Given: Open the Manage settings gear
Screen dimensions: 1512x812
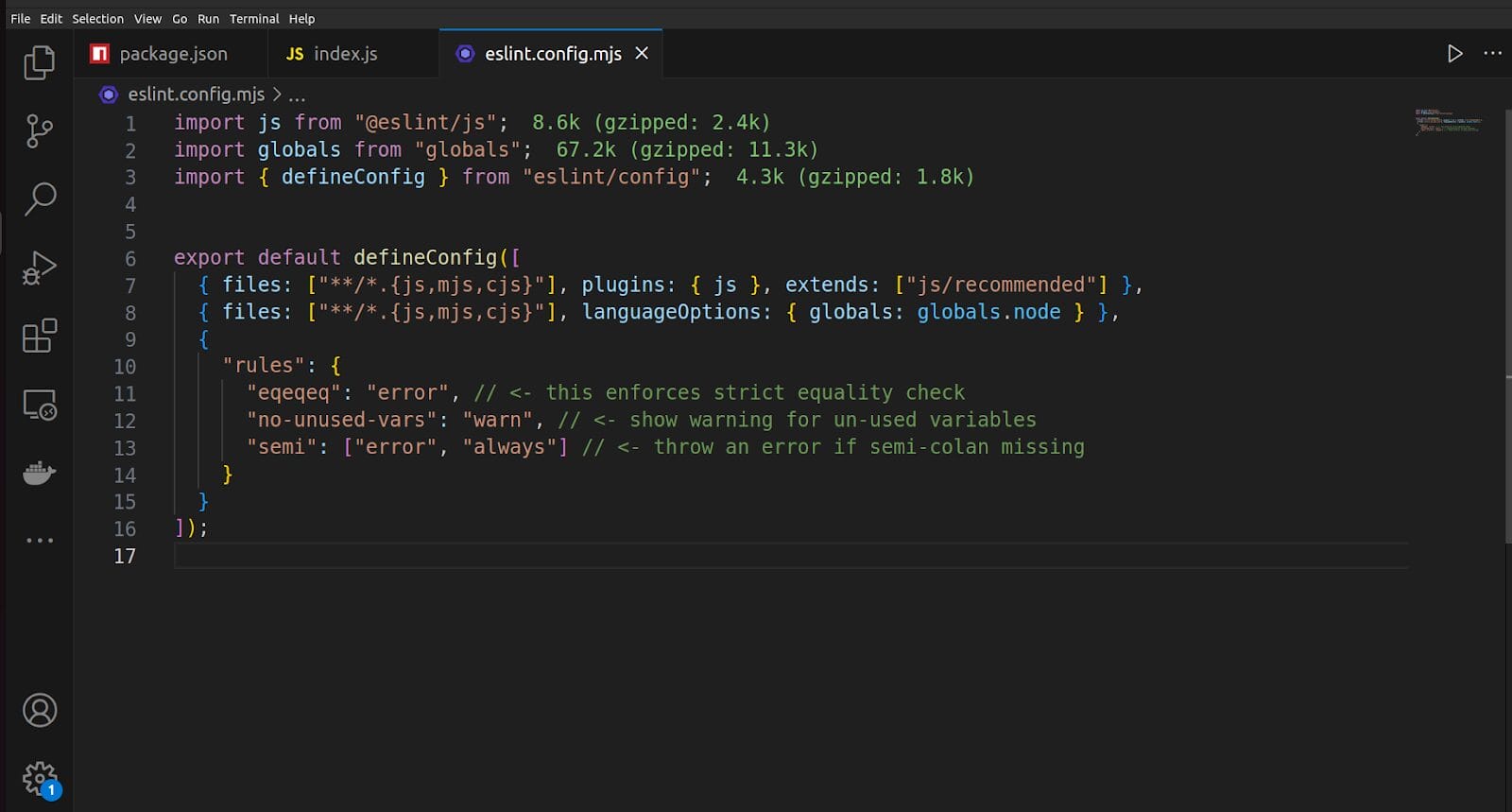Looking at the screenshot, I should (39, 779).
